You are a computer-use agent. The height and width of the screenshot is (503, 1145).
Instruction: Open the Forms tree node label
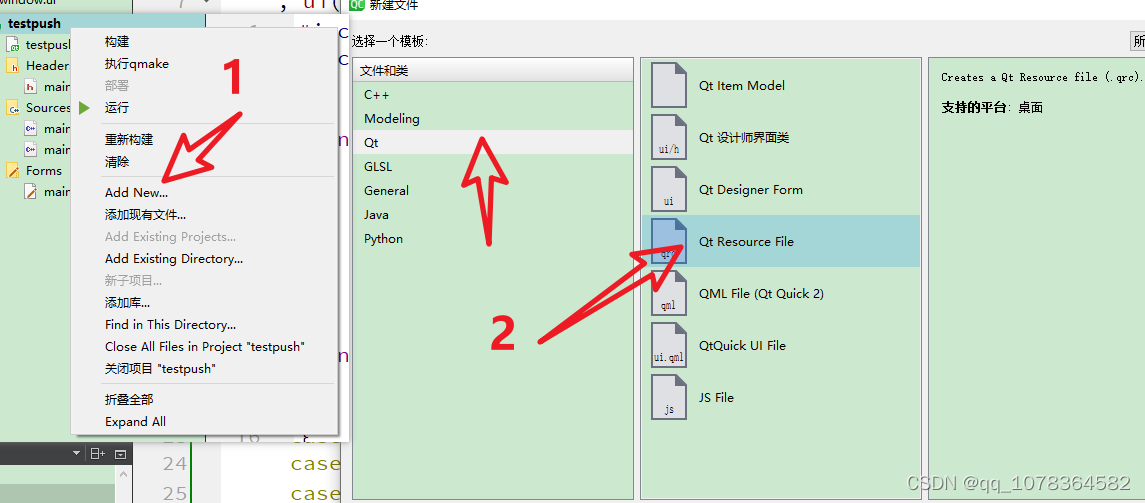(x=44, y=171)
